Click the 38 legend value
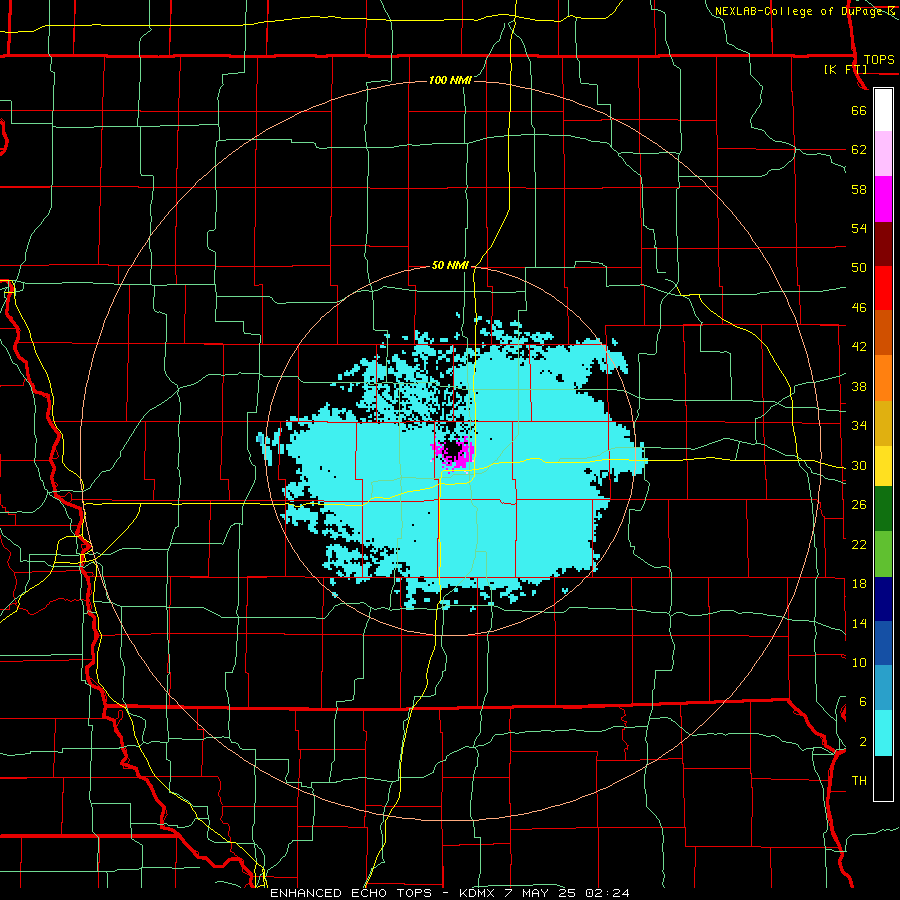 (859, 386)
